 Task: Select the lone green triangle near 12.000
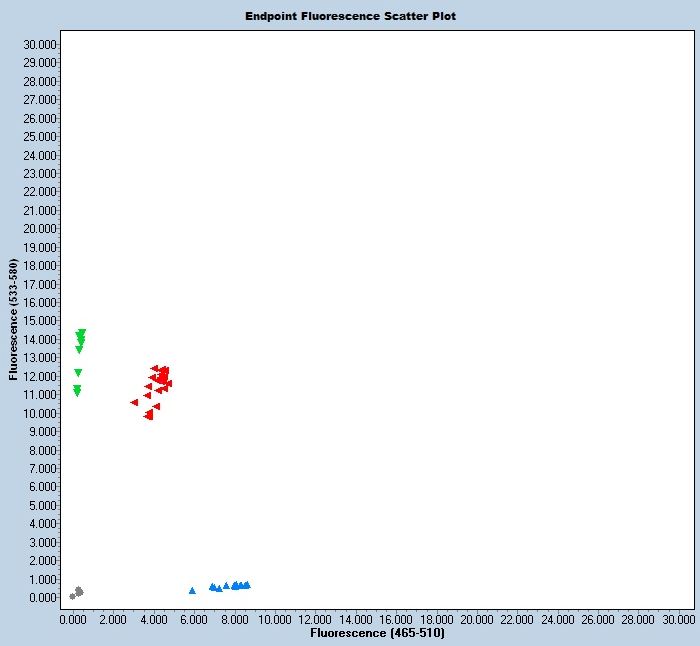point(78,373)
